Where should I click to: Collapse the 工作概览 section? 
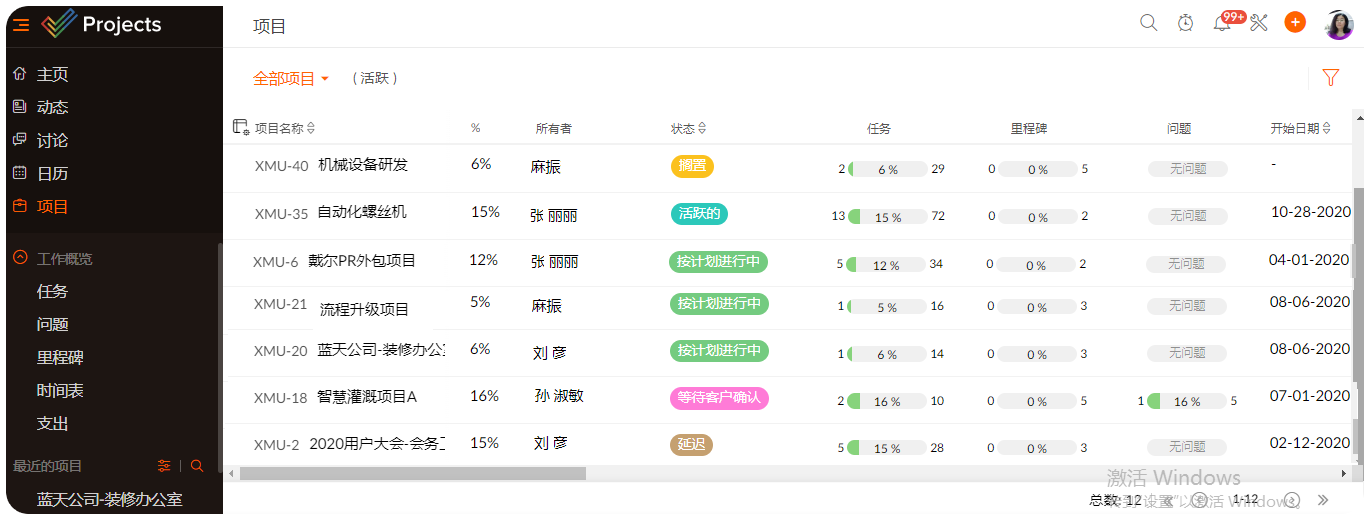pyautogui.click(x=20, y=258)
